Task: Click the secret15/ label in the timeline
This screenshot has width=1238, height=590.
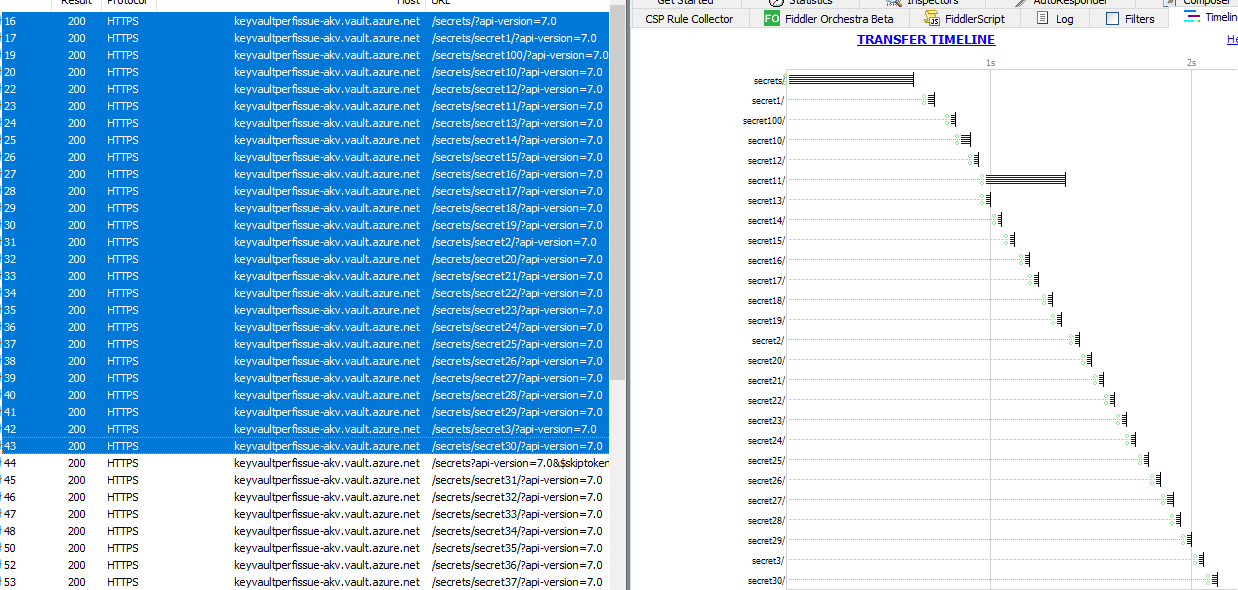Action: [x=767, y=241]
